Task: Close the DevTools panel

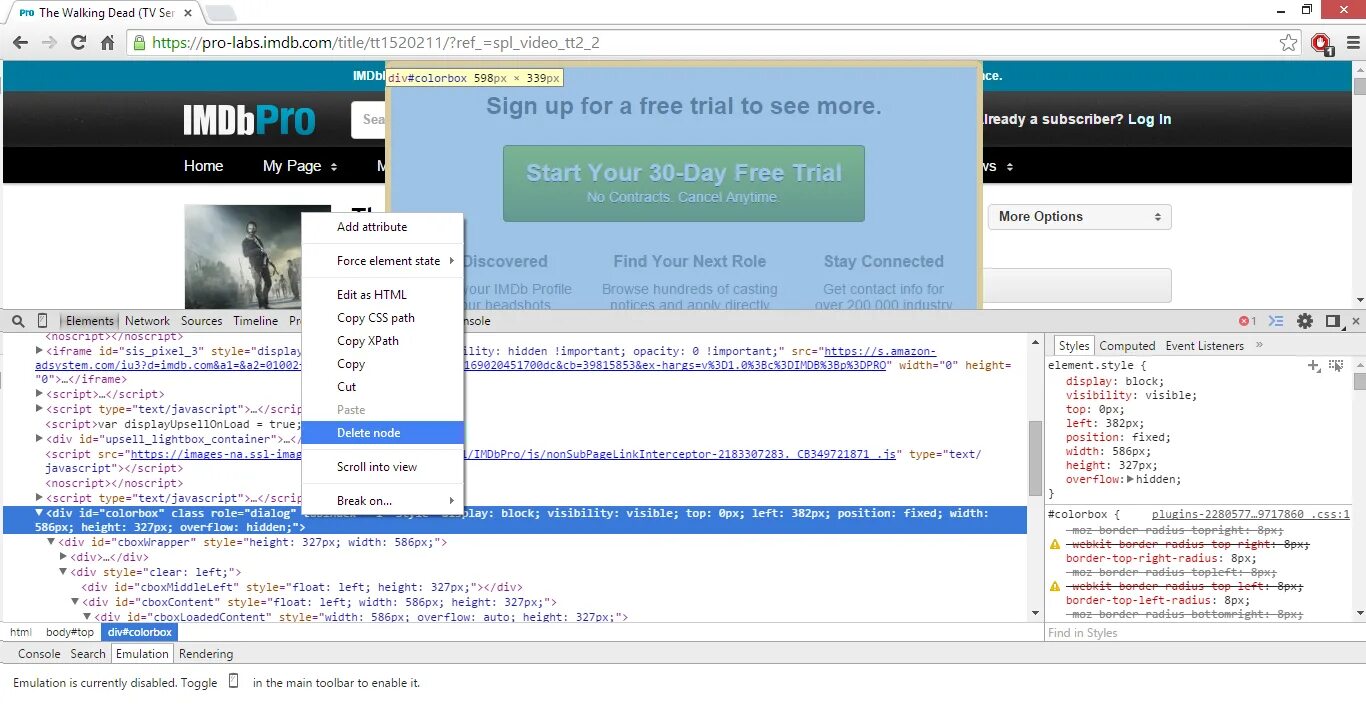Action: click(x=1356, y=321)
